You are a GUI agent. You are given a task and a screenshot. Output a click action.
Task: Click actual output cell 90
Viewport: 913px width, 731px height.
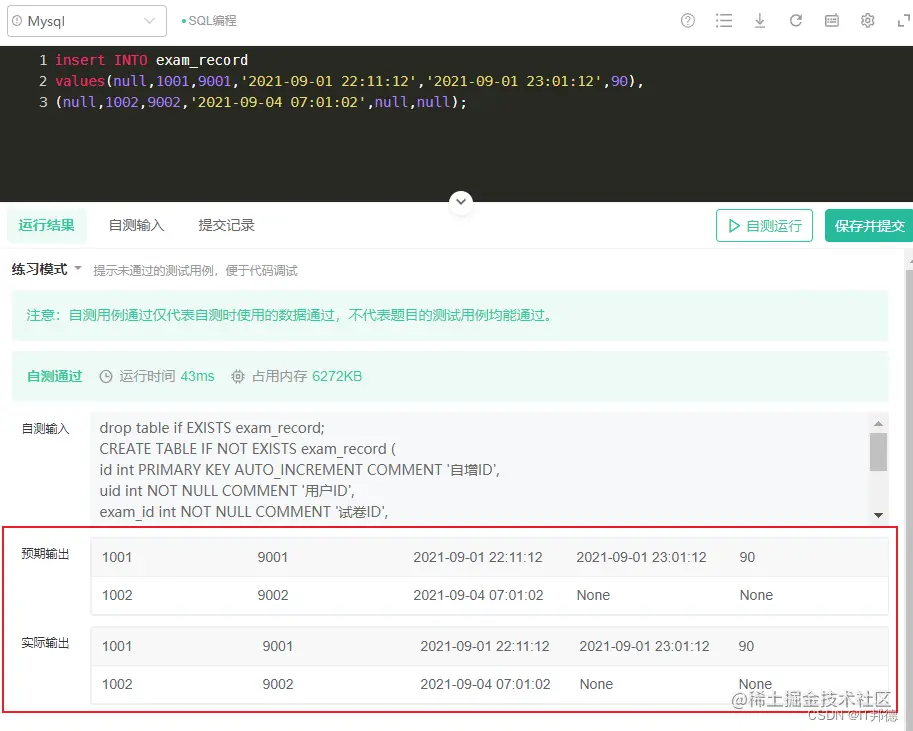746,647
